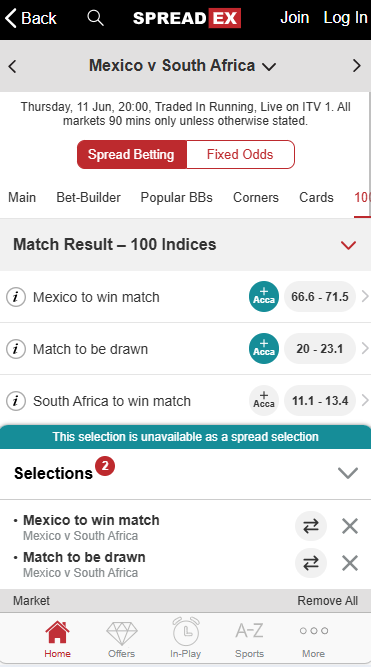Swap direction for Mexico to win selection
The image size is (371, 667).
(311, 526)
